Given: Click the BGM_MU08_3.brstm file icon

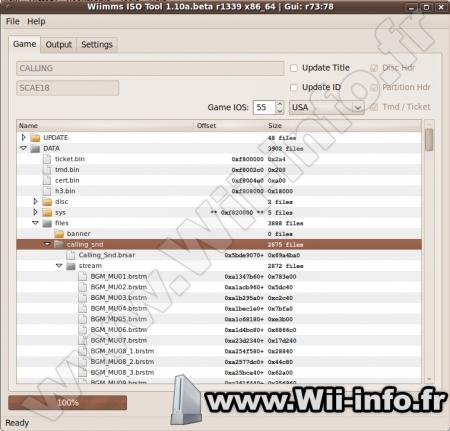Looking at the screenshot, I should coord(83,372).
